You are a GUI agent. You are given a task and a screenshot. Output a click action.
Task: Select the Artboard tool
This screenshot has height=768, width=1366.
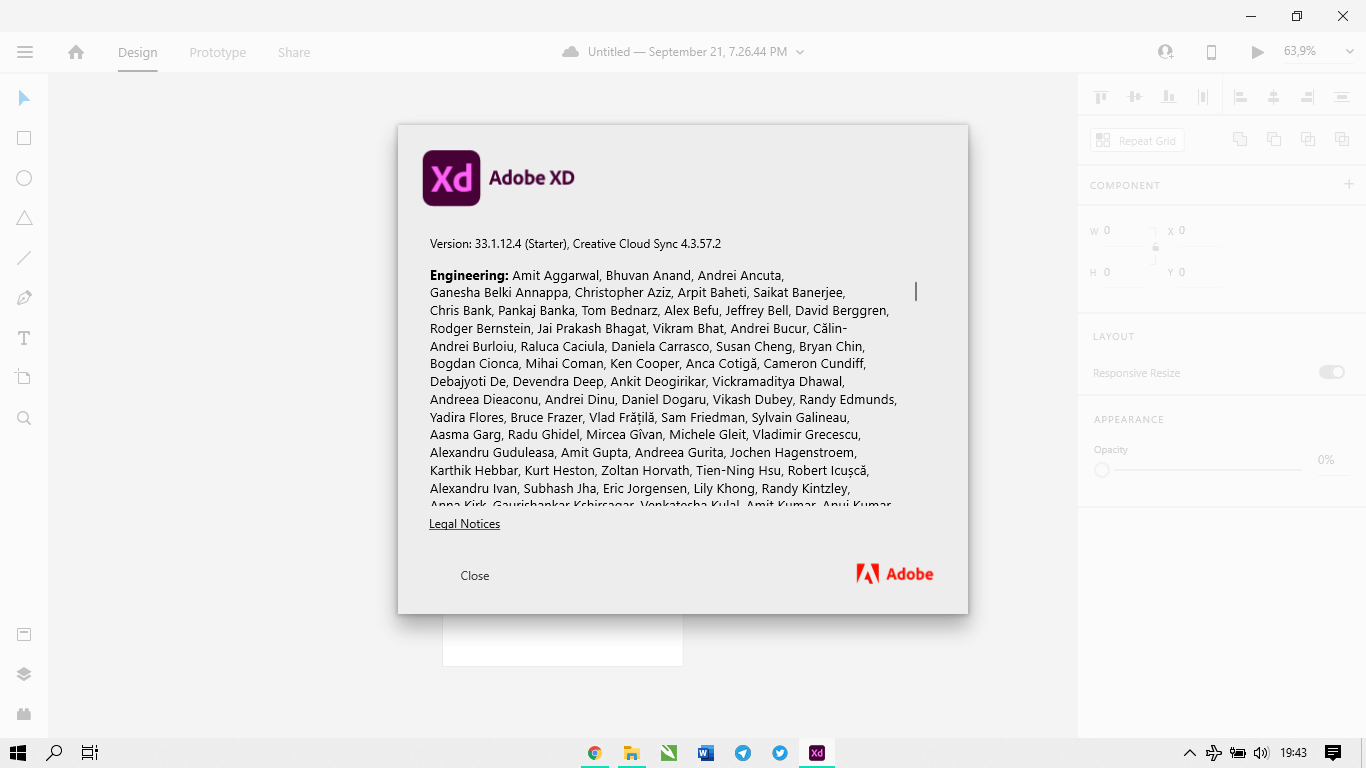coord(23,378)
